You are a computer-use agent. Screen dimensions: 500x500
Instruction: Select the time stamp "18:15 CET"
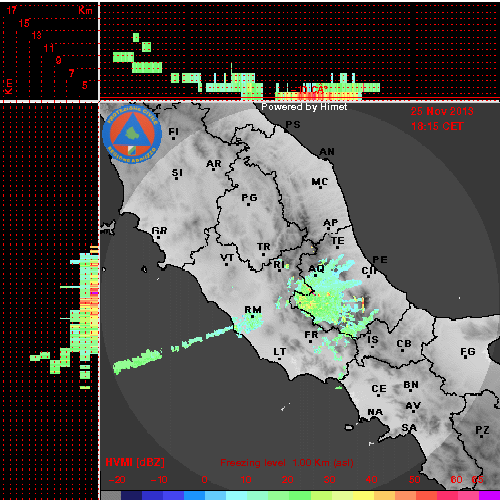point(437,126)
